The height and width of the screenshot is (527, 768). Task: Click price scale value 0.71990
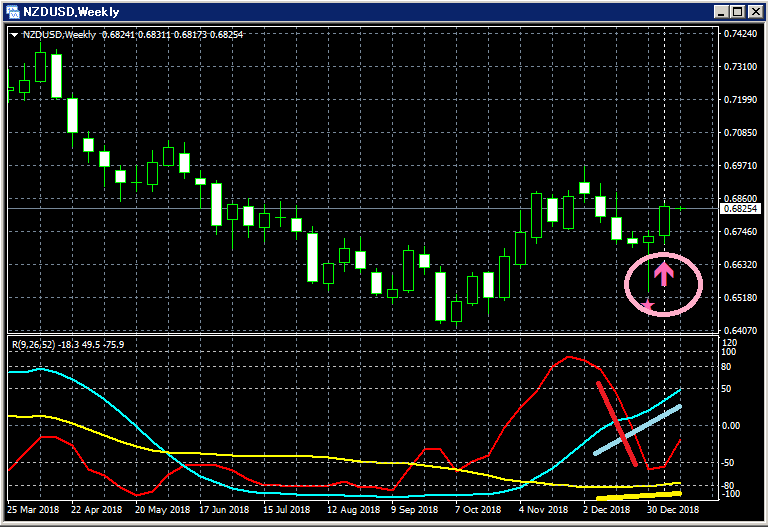[x=740, y=99]
